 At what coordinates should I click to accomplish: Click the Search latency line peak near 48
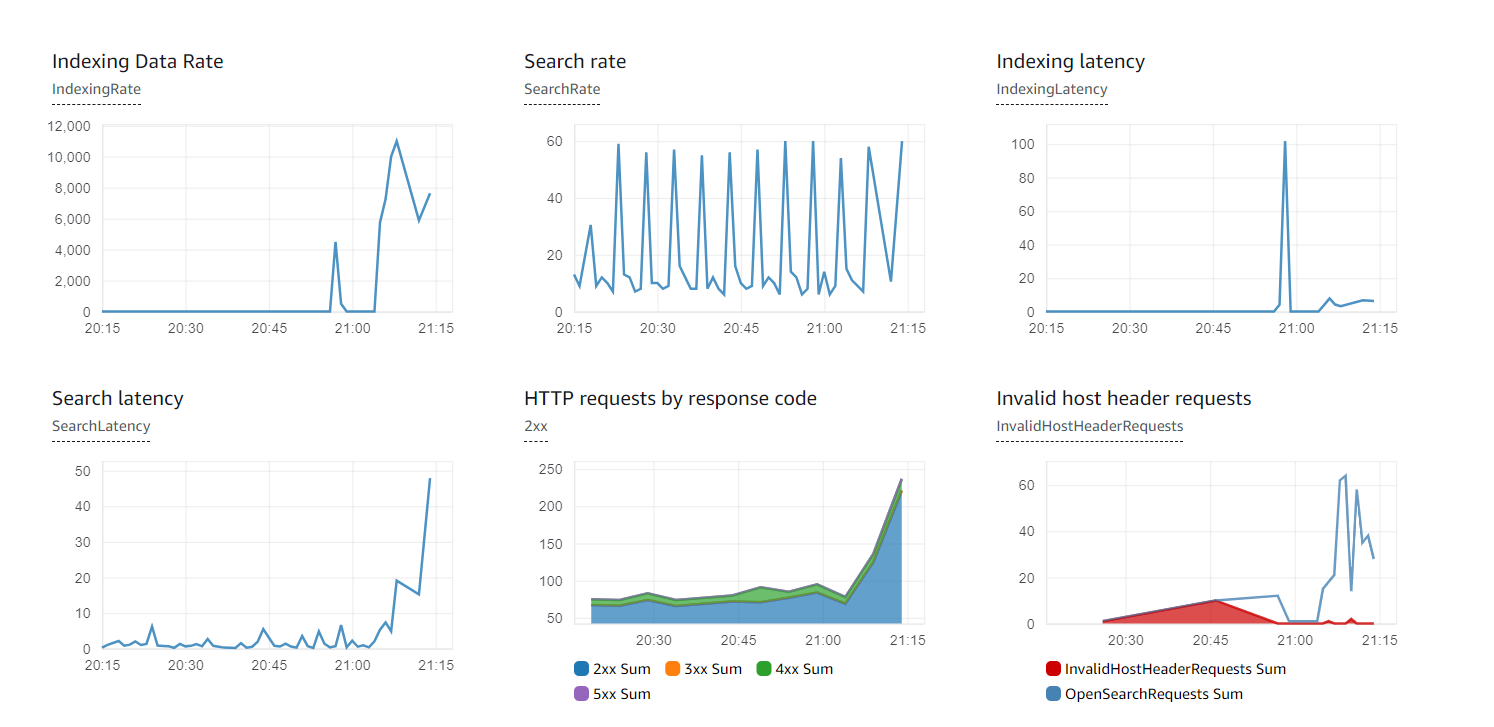[429, 480]
